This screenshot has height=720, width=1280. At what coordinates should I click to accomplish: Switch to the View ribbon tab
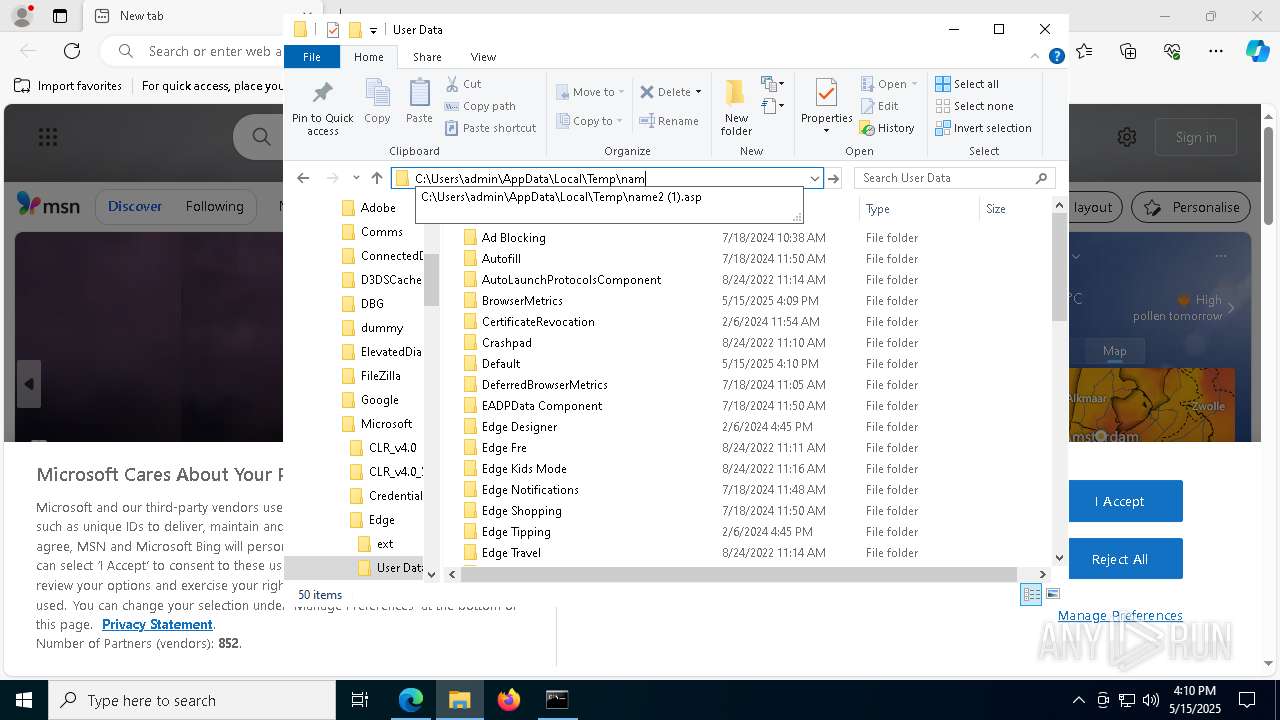click(x=483, y=57)
